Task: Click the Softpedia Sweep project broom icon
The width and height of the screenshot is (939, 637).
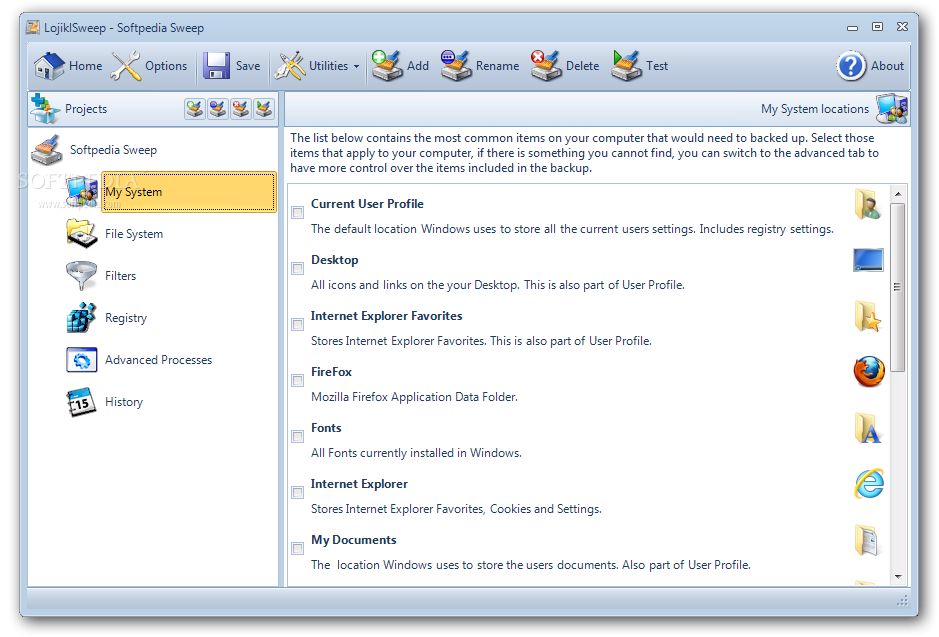Action: pyautogui.click(x=47, y=150)
